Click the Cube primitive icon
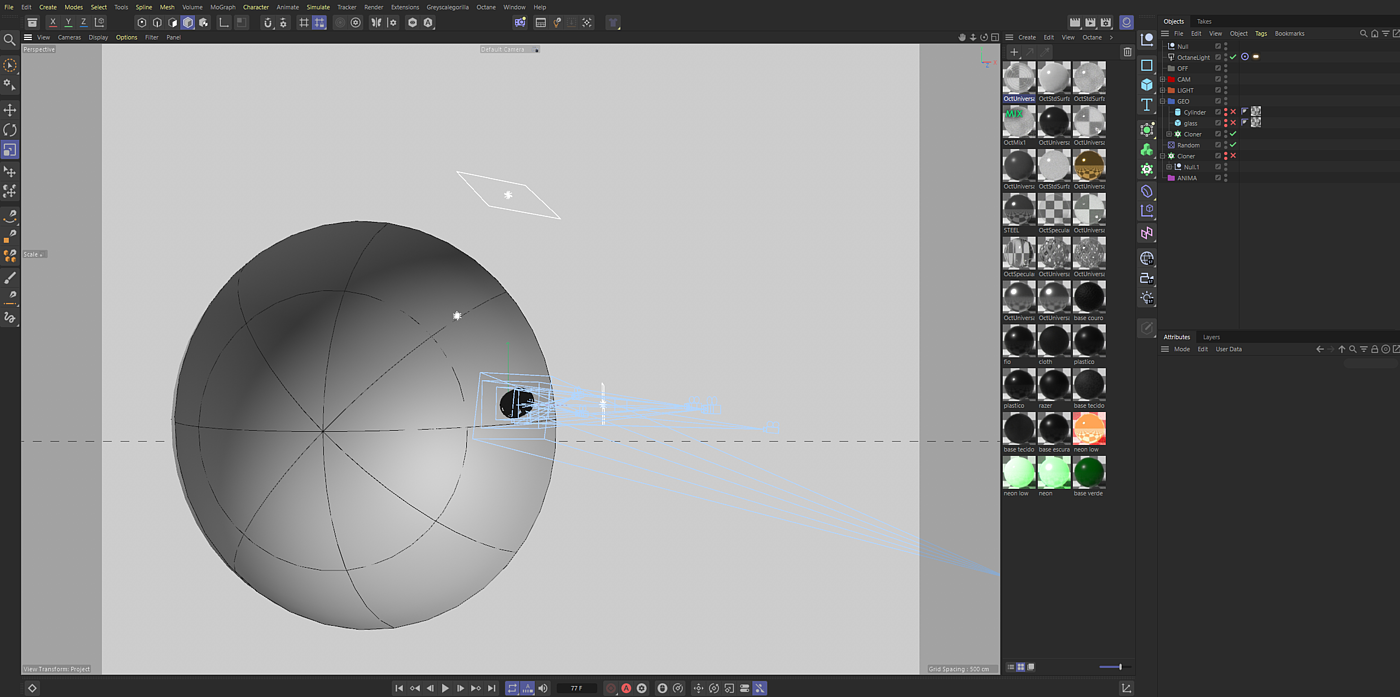The height and width of the screenshot is (697, 1400). (x=1147, y=85)
